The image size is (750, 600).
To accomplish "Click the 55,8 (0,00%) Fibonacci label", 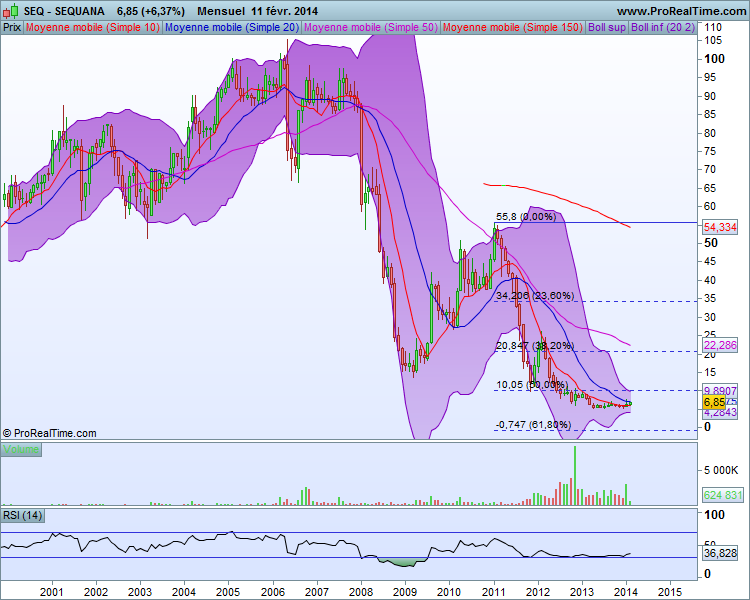I will (526, 217).
